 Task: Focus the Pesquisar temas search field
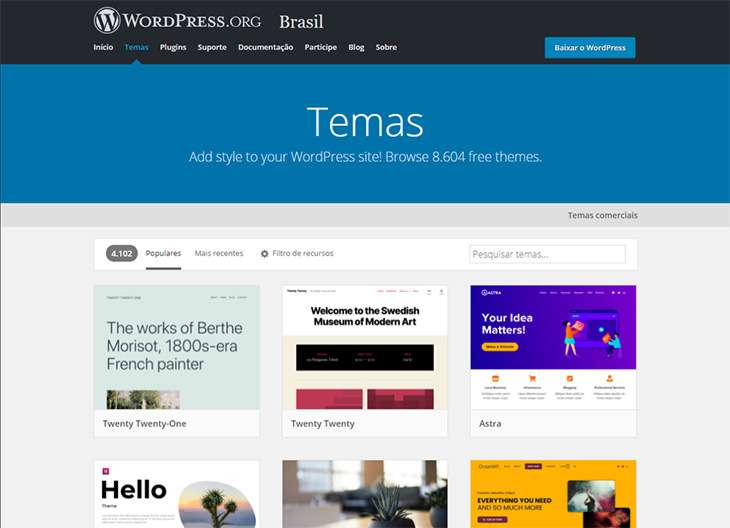547,254
